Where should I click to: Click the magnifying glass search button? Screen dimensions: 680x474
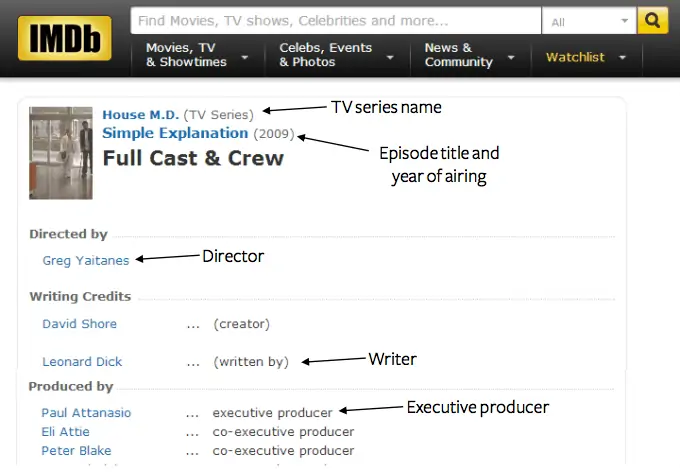653,20
